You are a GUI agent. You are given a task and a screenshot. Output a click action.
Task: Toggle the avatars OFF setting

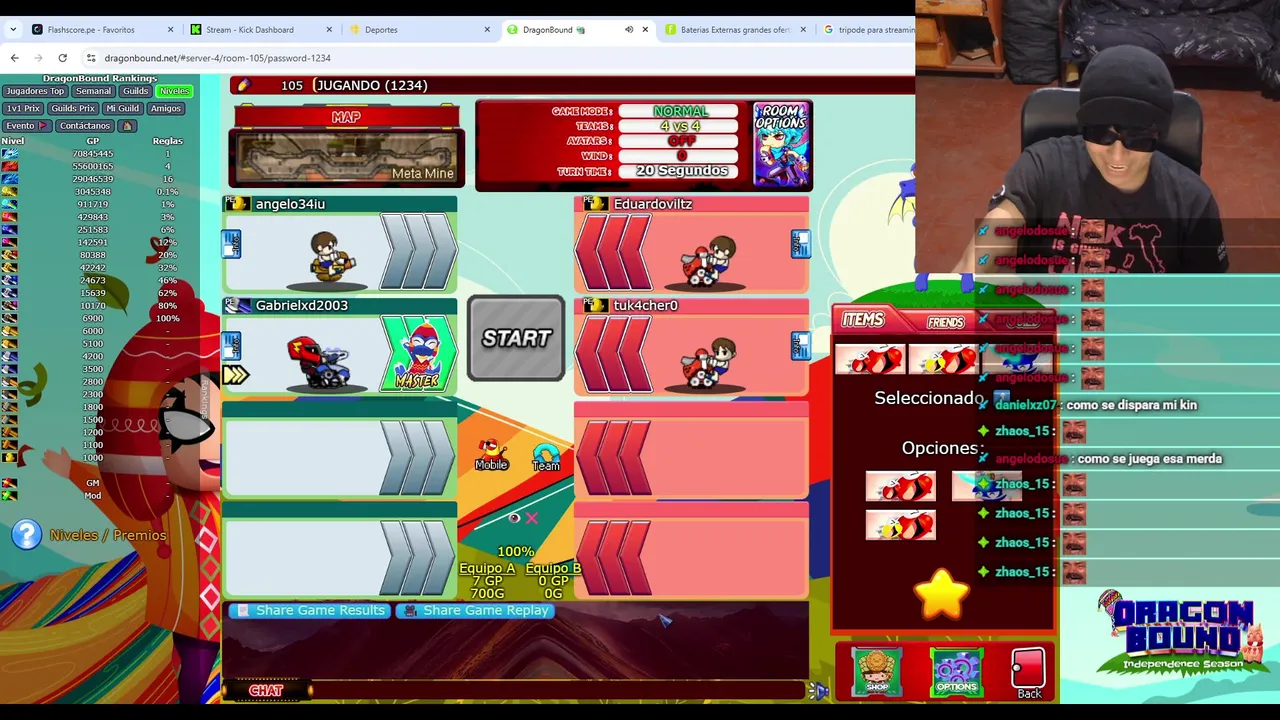pyautogui.click(x=680, y=141)
